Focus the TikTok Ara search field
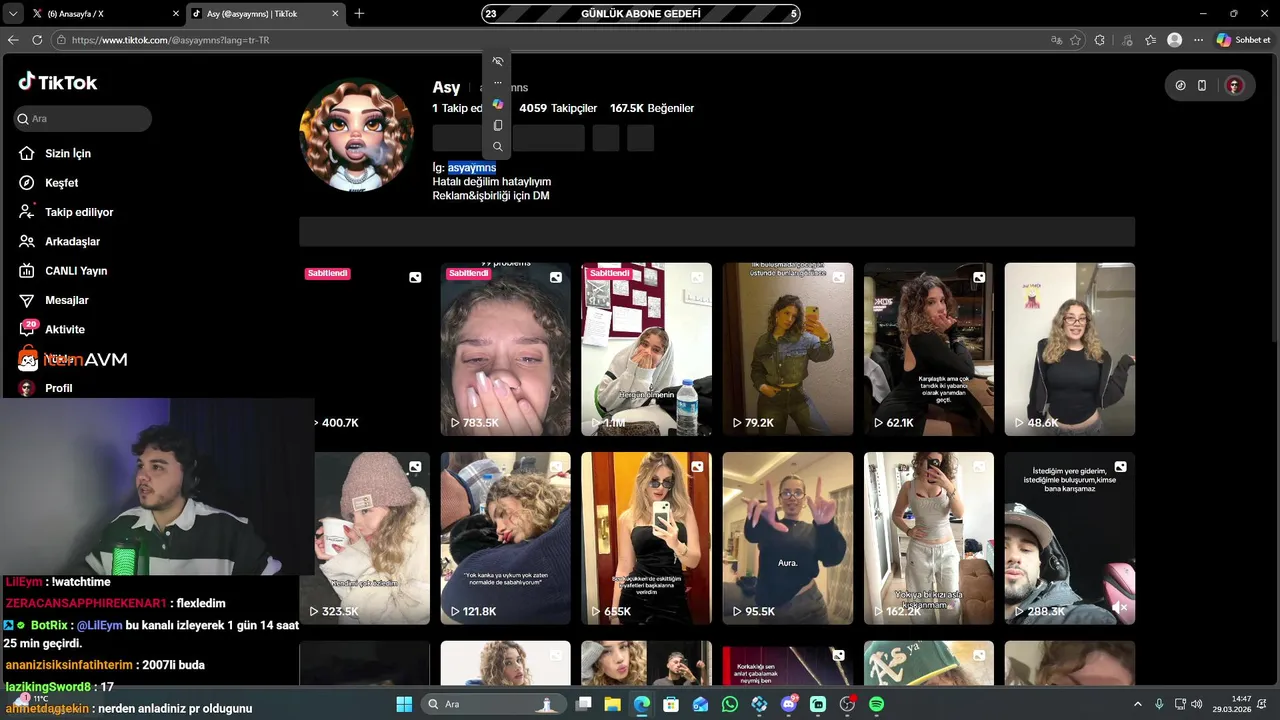Image resolution: width=1280 pixels, height=720 pixels. 83,119
